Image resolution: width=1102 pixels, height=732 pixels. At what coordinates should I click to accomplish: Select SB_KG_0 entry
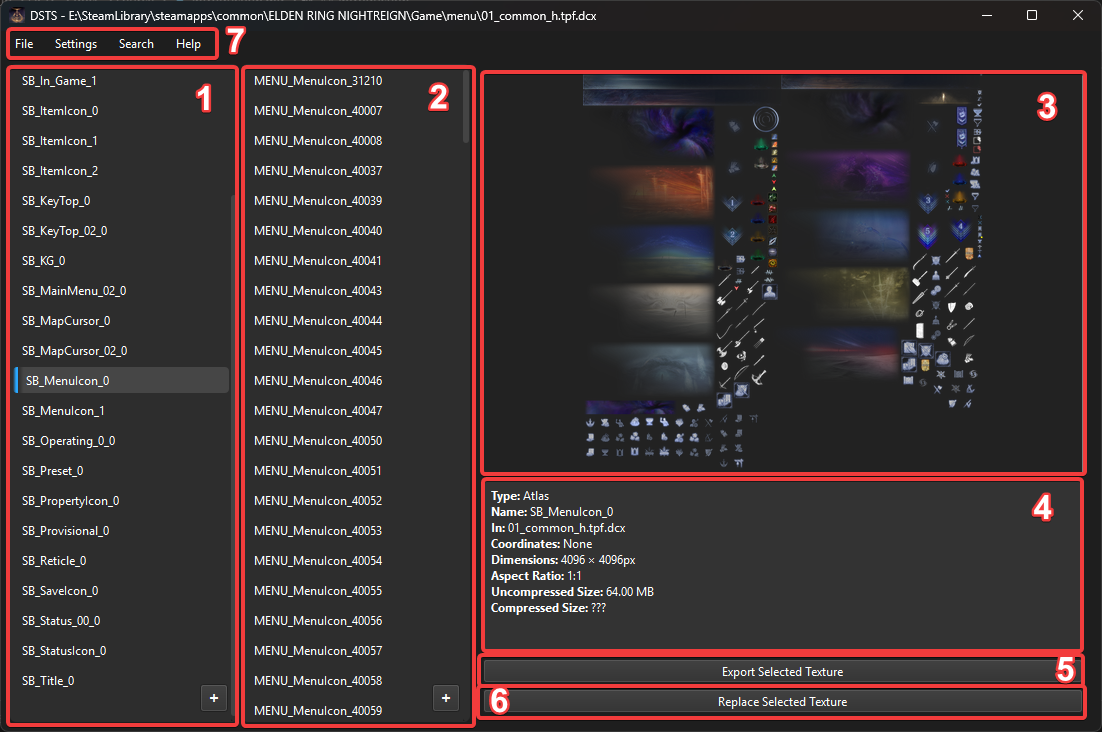click(122, 261)
